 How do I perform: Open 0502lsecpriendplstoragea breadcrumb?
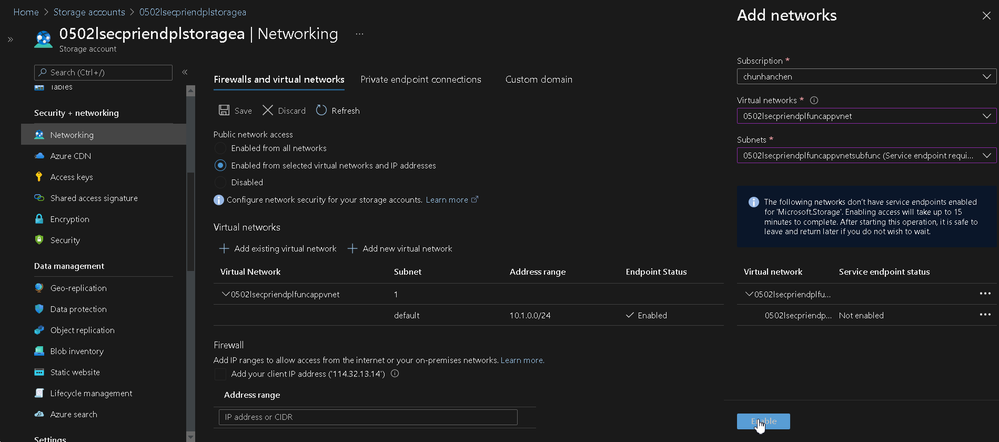pos(192,12)
